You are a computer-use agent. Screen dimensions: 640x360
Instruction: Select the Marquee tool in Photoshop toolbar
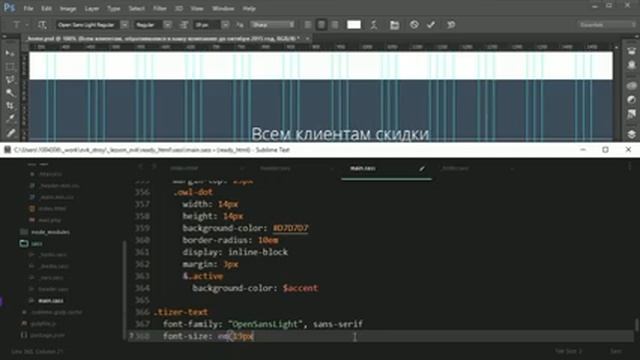(10, 66)
